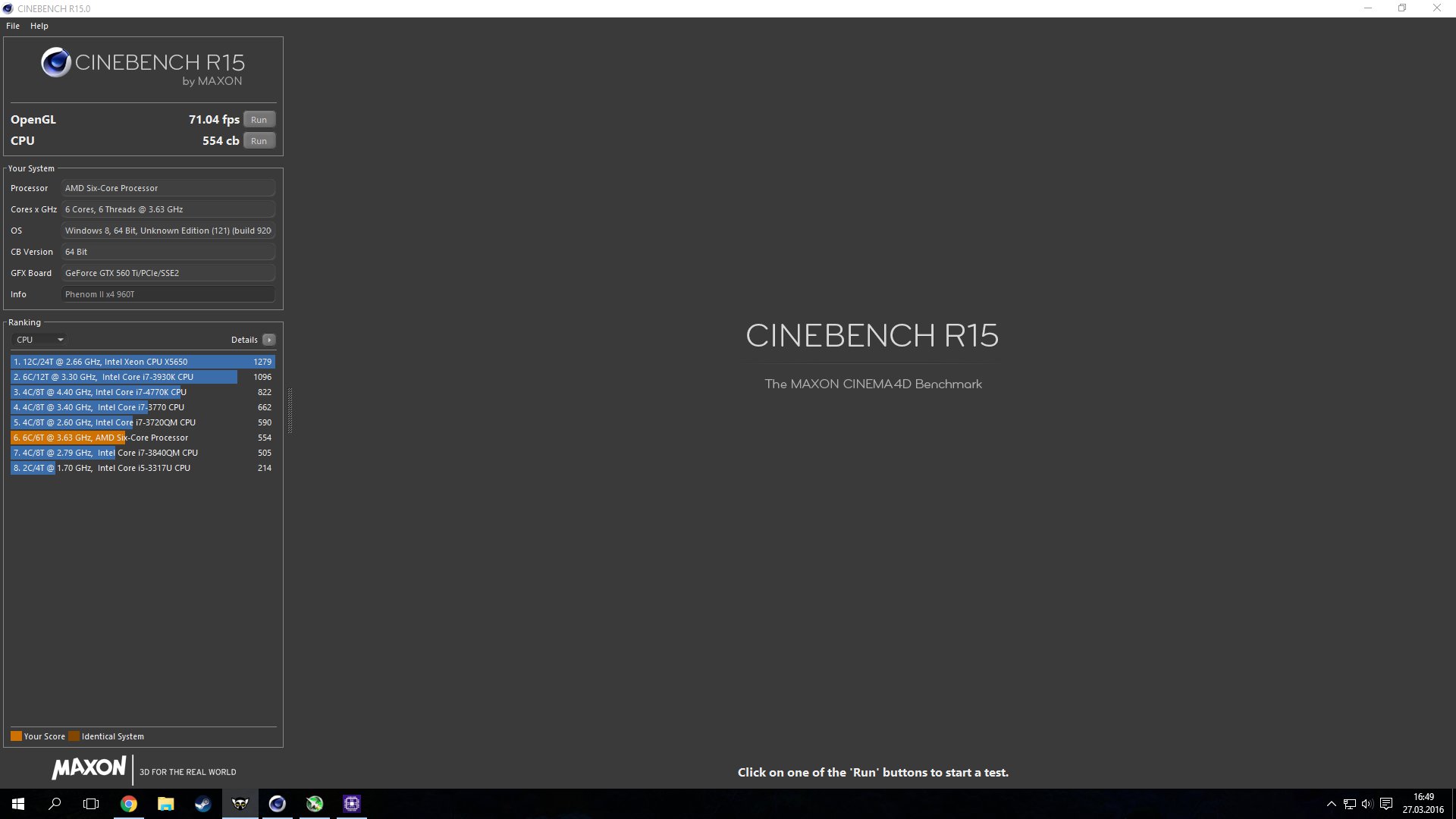Open the taskbar clock and date
Screen dimensions: 1456x819
[x=1423, y=804]
